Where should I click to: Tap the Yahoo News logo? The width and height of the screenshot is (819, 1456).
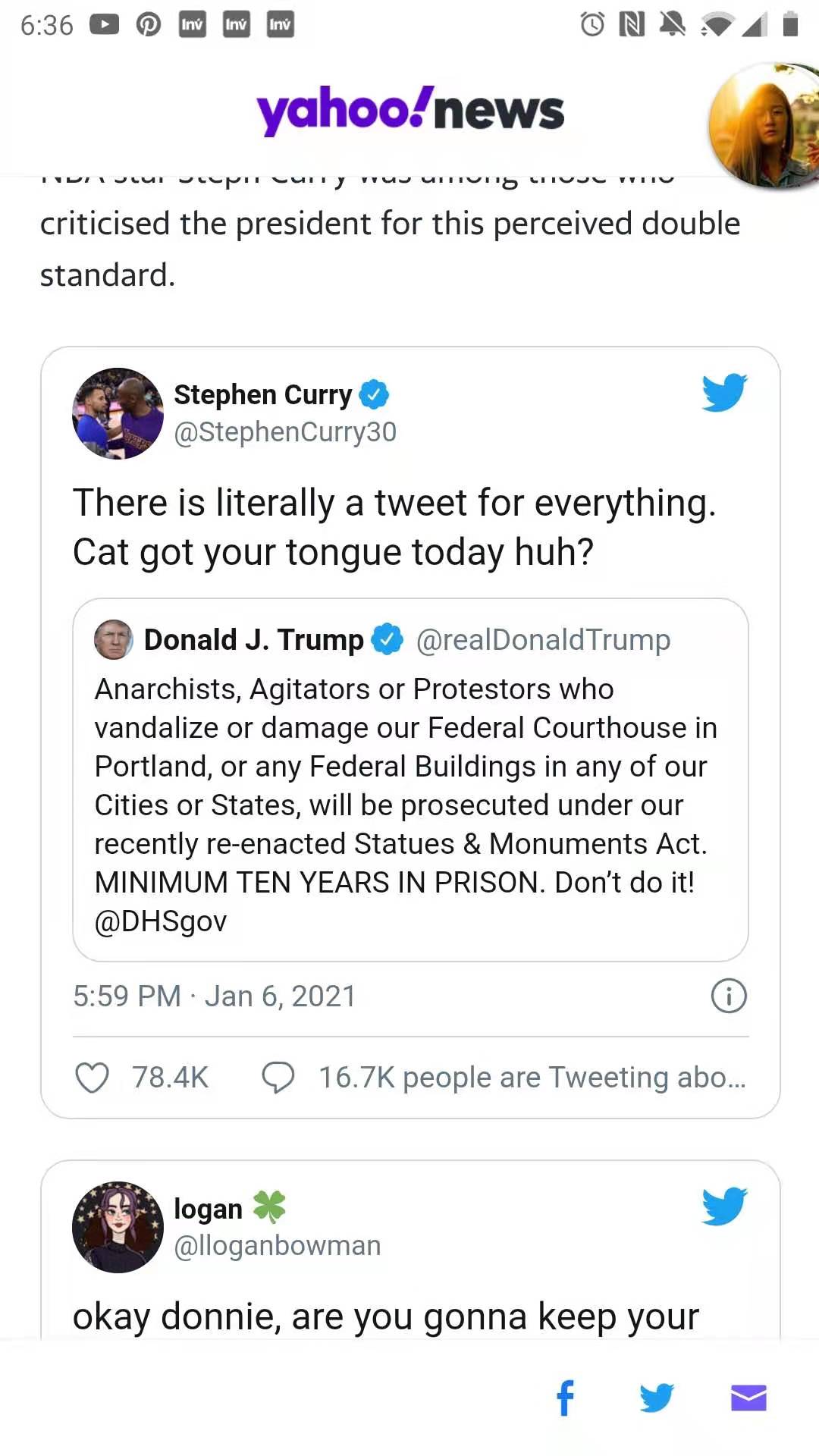click(410, 111)
